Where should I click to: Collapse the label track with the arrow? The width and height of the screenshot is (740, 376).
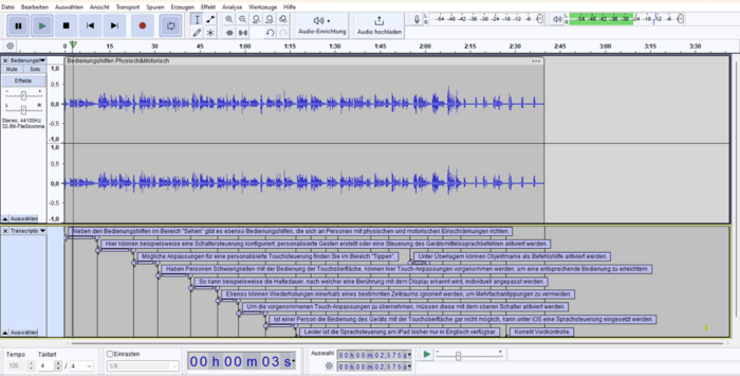point(5,332)
